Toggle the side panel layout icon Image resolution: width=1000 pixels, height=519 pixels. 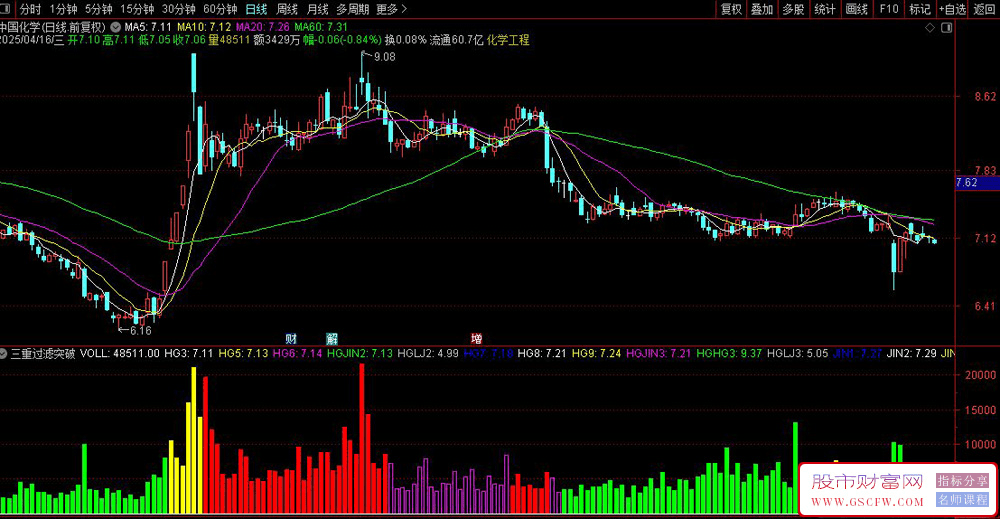[x=946, y=27]
